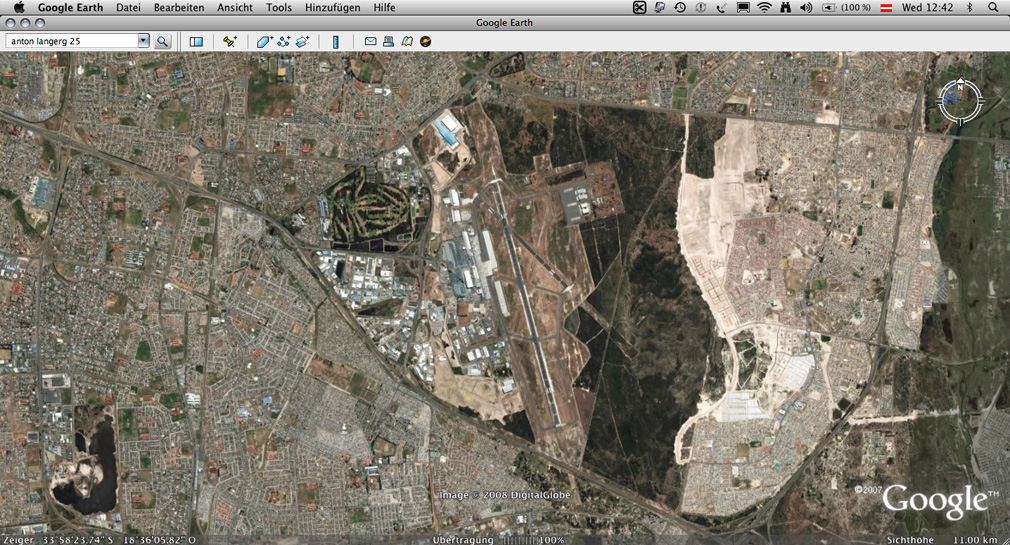Expand the search history dropdown arrow
Image resolution: width=1010 pixels, height=545 pixels.
[x=143, y=41]
